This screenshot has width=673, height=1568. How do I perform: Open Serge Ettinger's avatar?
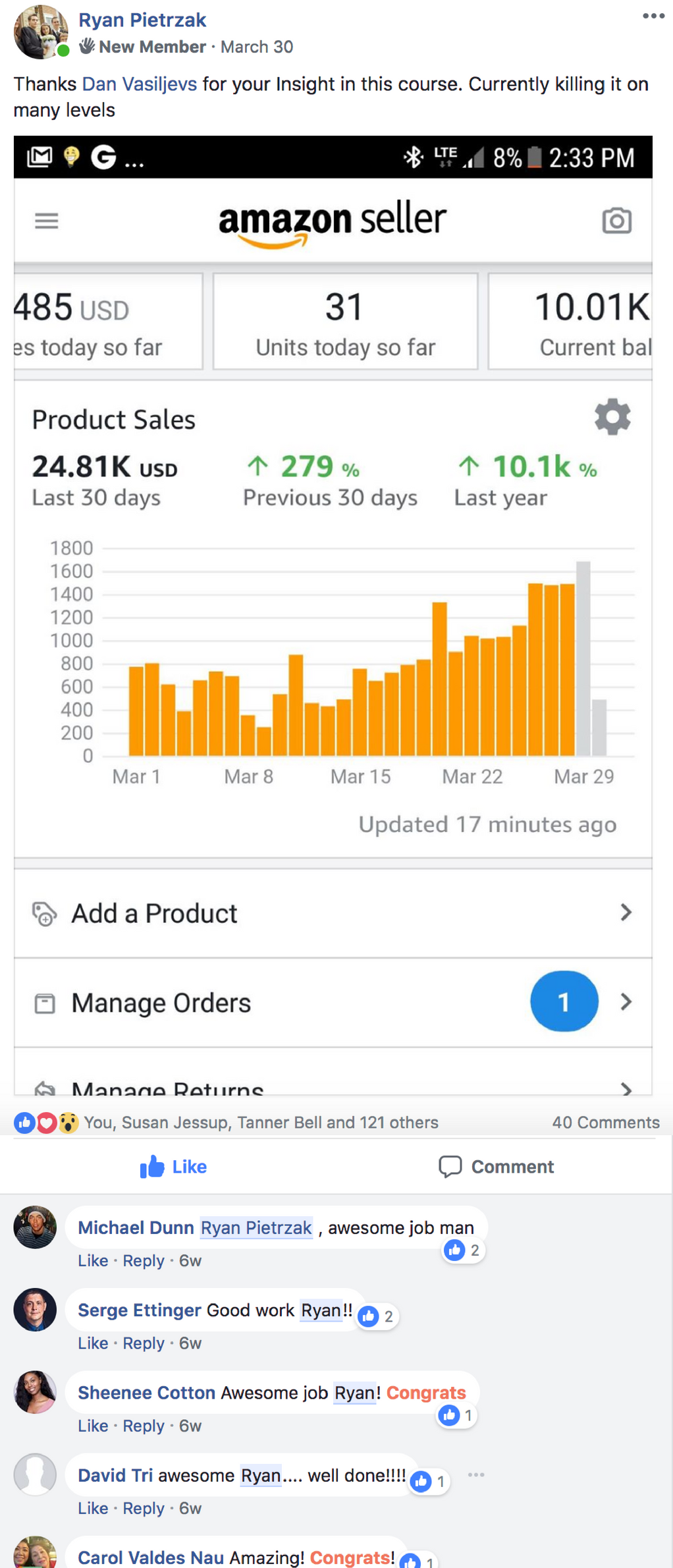35,1309
